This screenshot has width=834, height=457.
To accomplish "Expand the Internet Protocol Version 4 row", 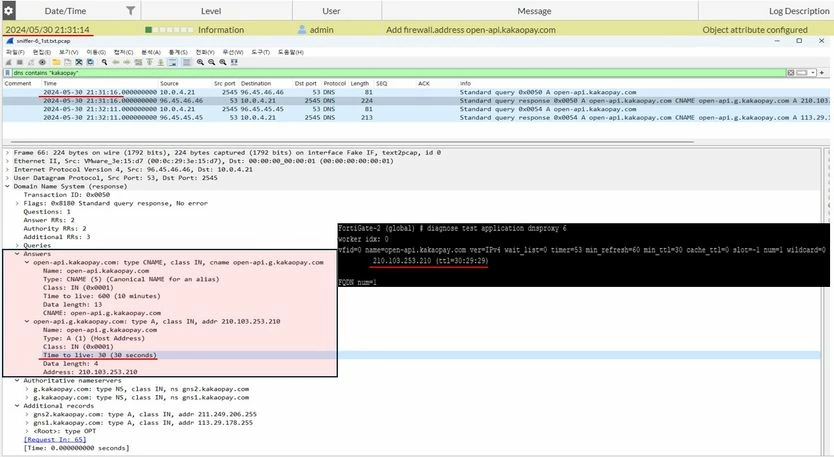I will coord(7,170).
